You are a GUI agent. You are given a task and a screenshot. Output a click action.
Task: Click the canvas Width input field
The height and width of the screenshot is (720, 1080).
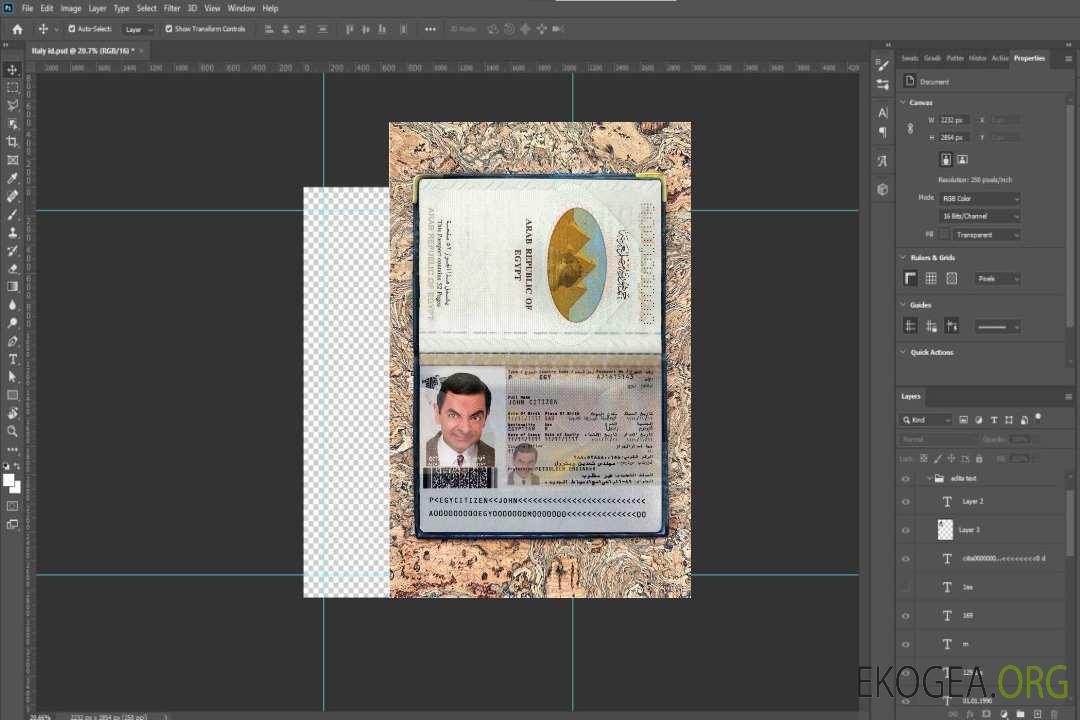point(955,120)
